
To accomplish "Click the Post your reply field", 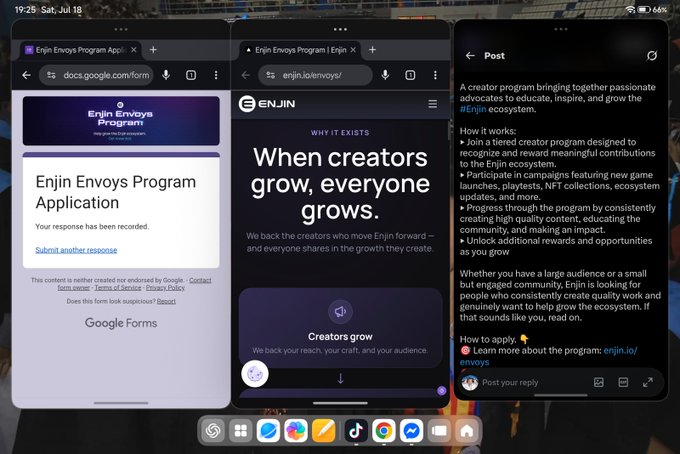I will pyautogui.click(x=510, y=382).
